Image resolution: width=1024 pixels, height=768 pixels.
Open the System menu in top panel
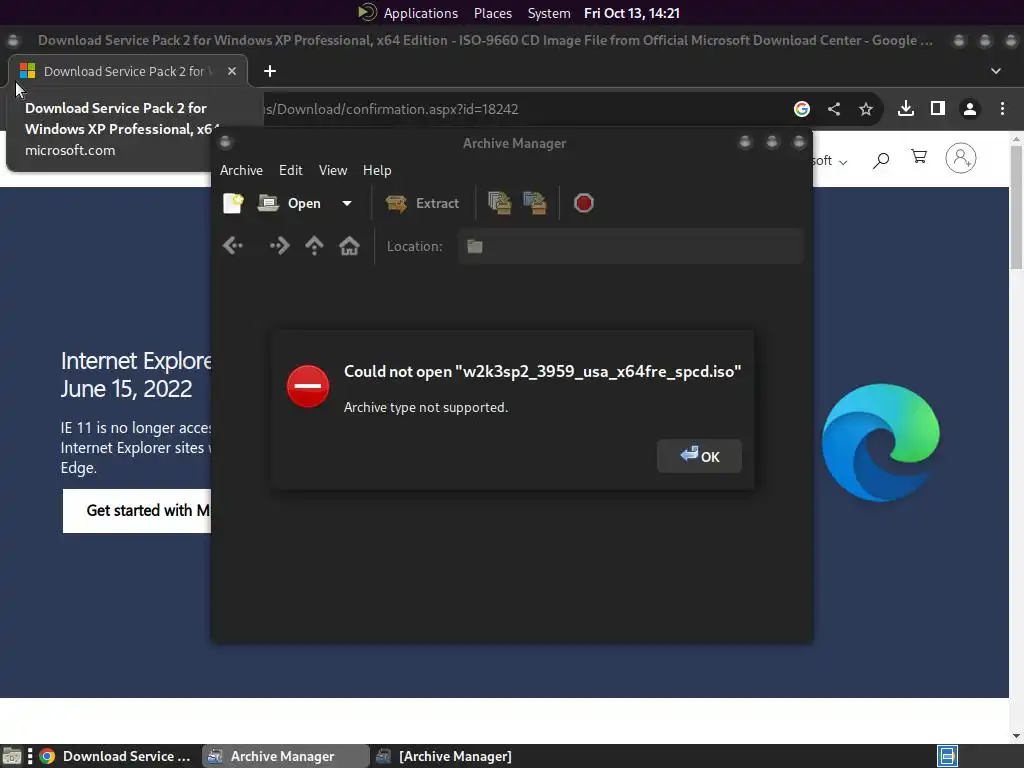click(x=549, y=13)
